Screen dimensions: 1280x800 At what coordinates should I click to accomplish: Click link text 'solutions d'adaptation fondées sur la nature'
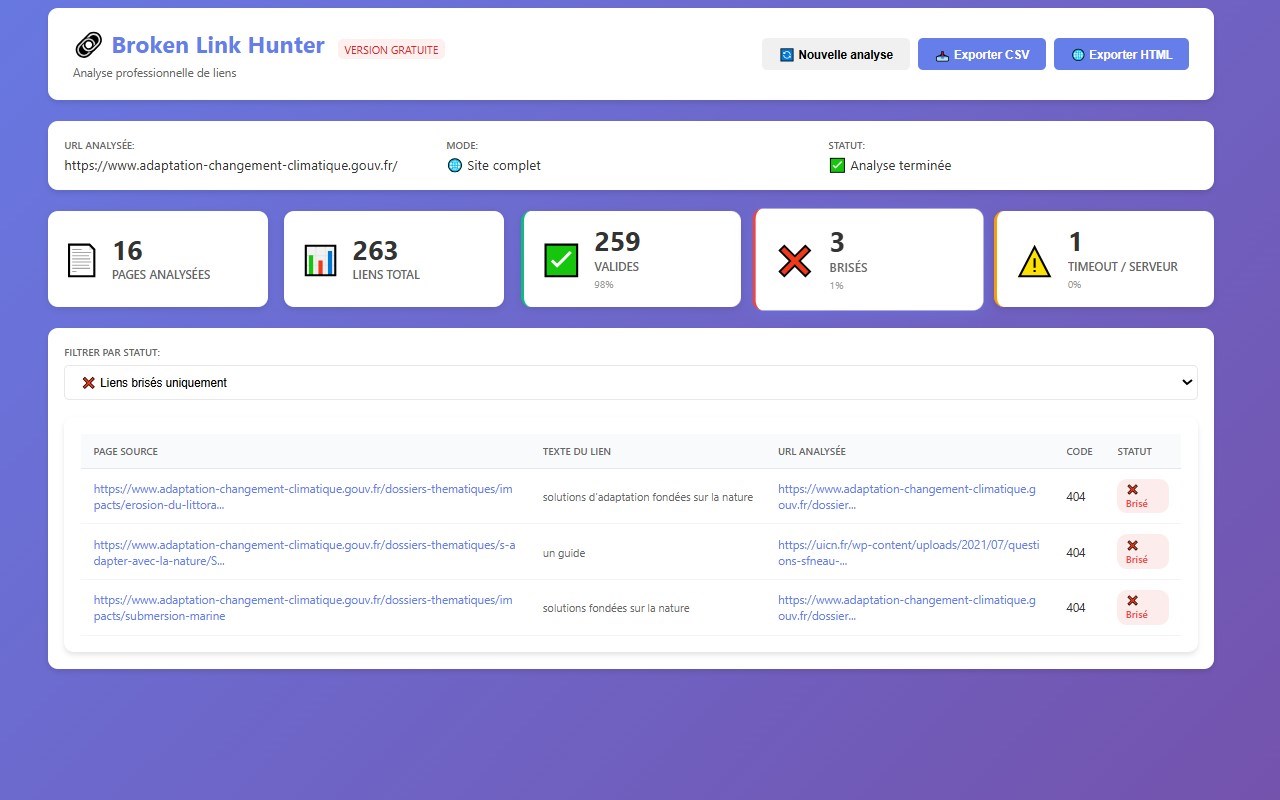[648, 497]
